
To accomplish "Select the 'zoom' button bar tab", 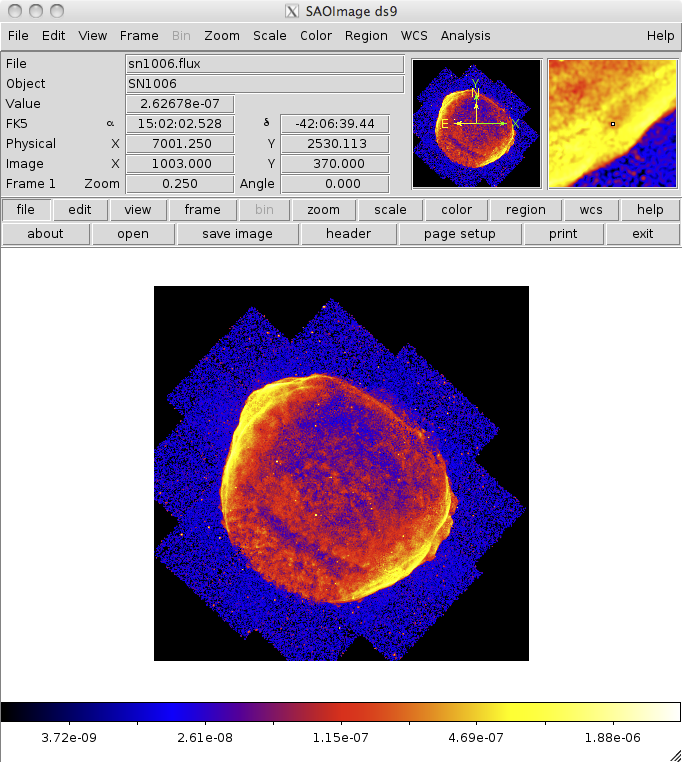I will tap(323, 210).
